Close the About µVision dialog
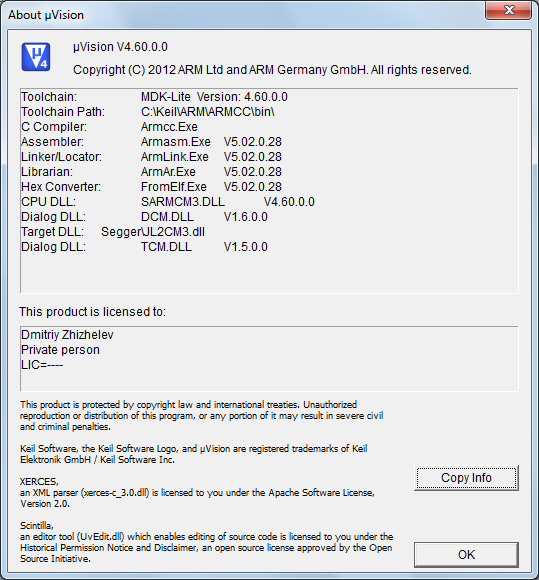 509,10
